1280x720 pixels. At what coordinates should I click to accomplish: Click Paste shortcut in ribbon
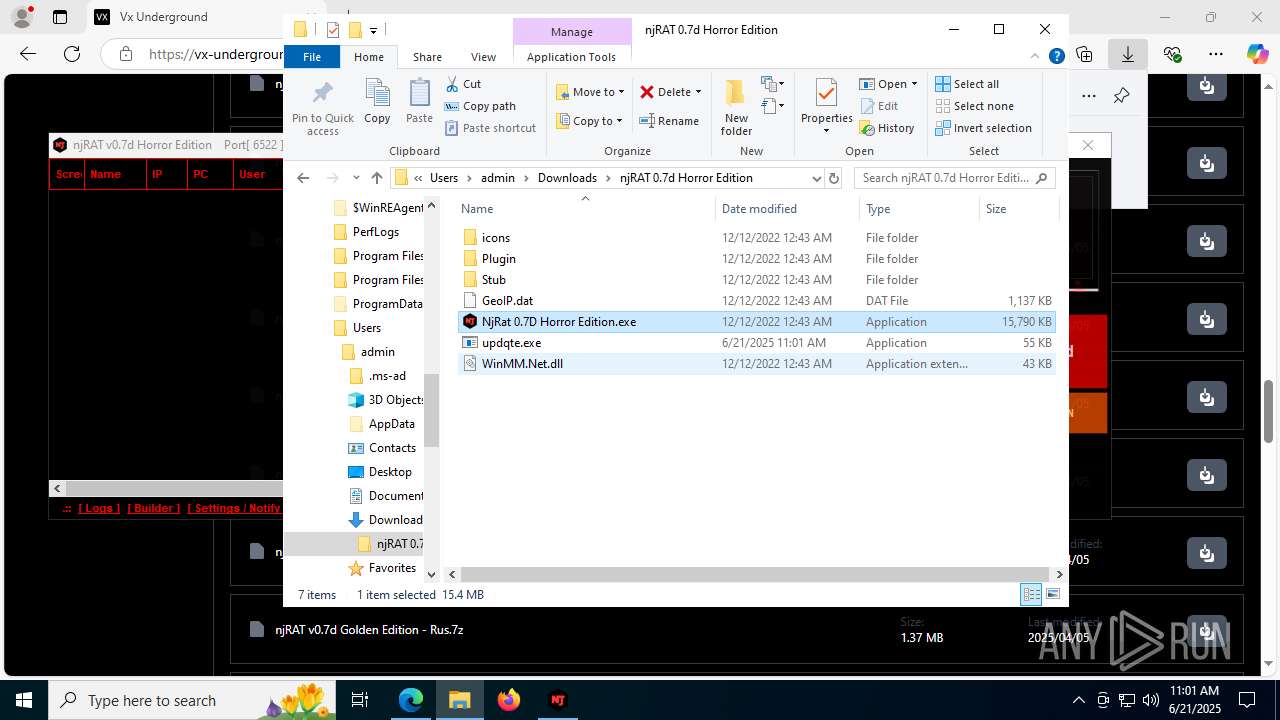[x=491, y=128]
